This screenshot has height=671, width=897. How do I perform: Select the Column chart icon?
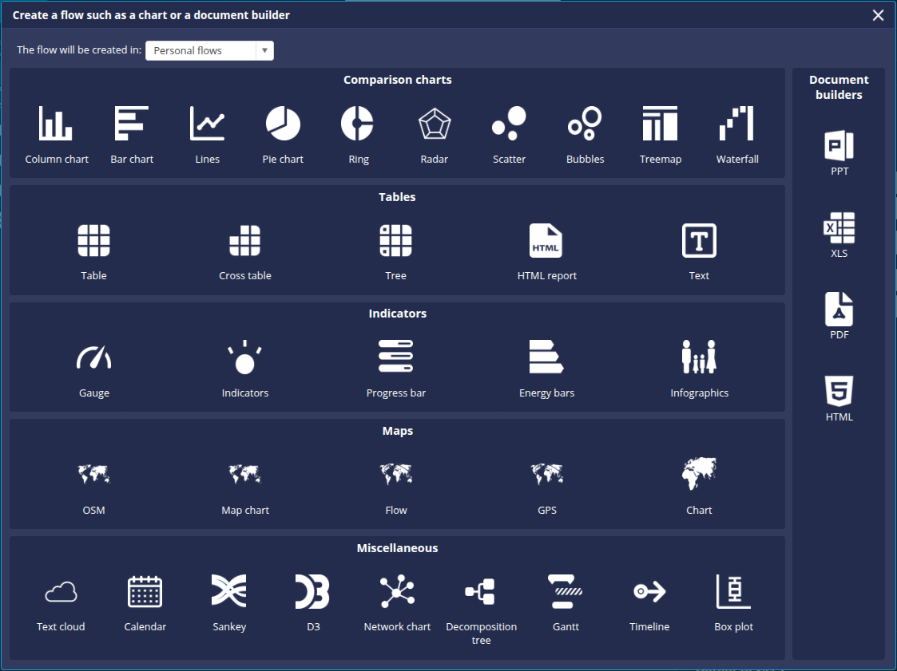pos(56,124)
